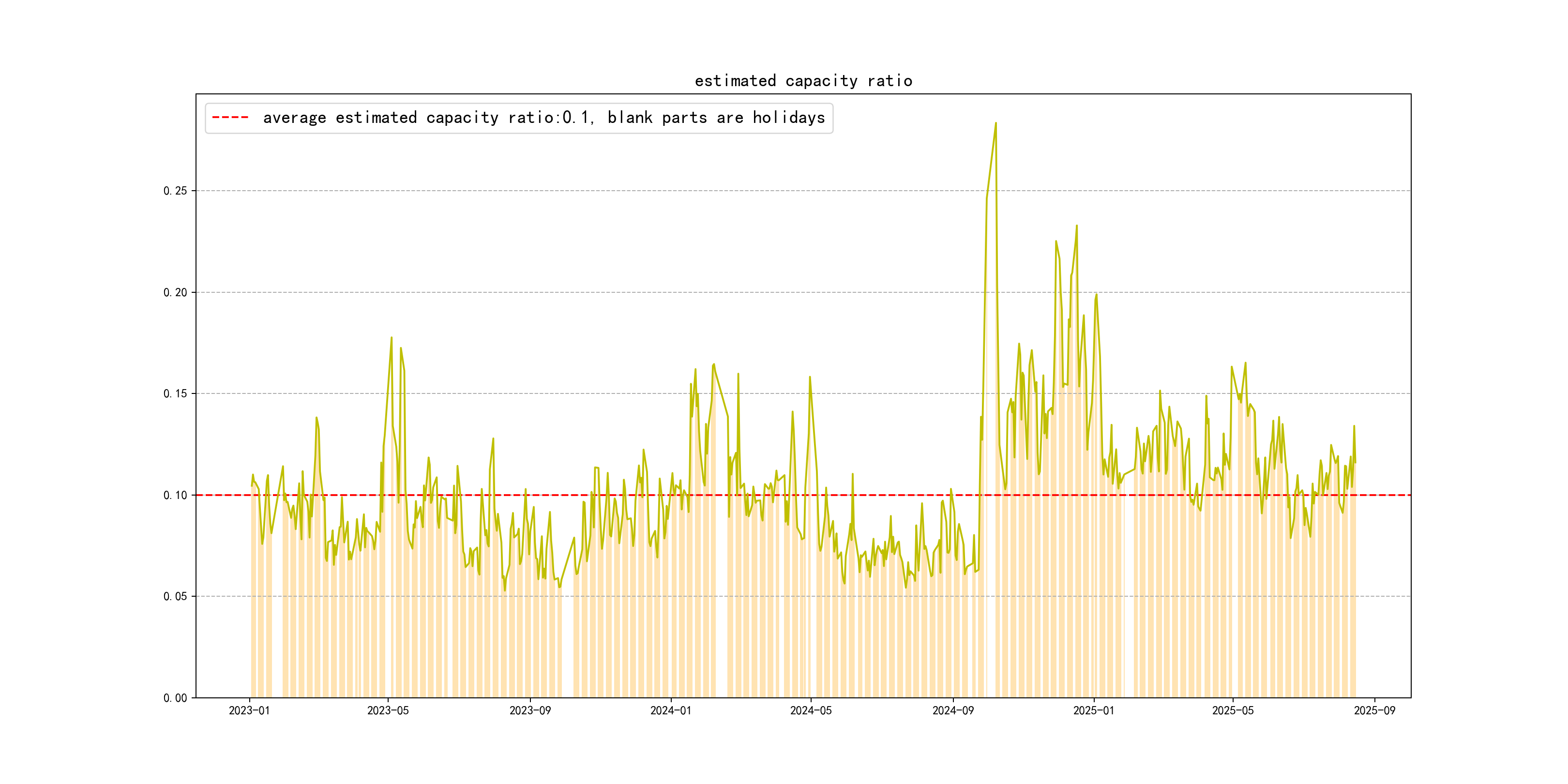Image resolution: width=1568 pixels, height=784 pixels.
Task: Click the 2023-09 x-axis label
Action: pos(529,710)
